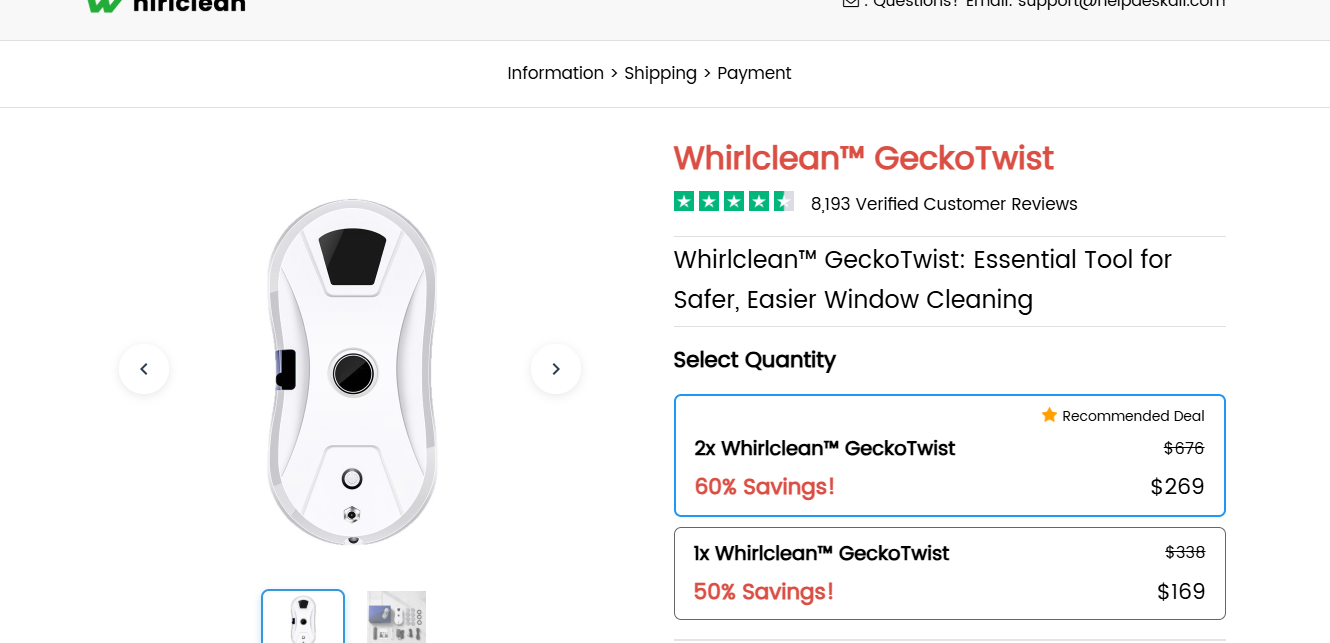The width and height of the screenshot is (1330, 643).
Task: Go to the Payment step
Action: coord(754,73)
